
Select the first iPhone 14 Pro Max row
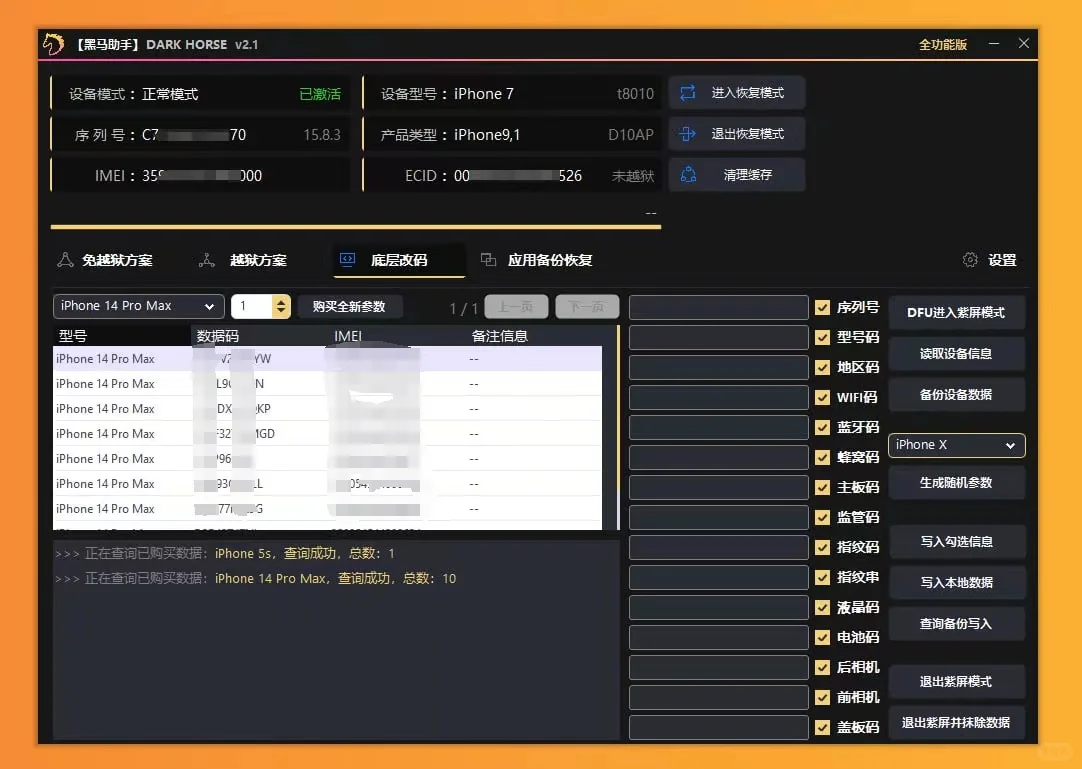(327, 359)
